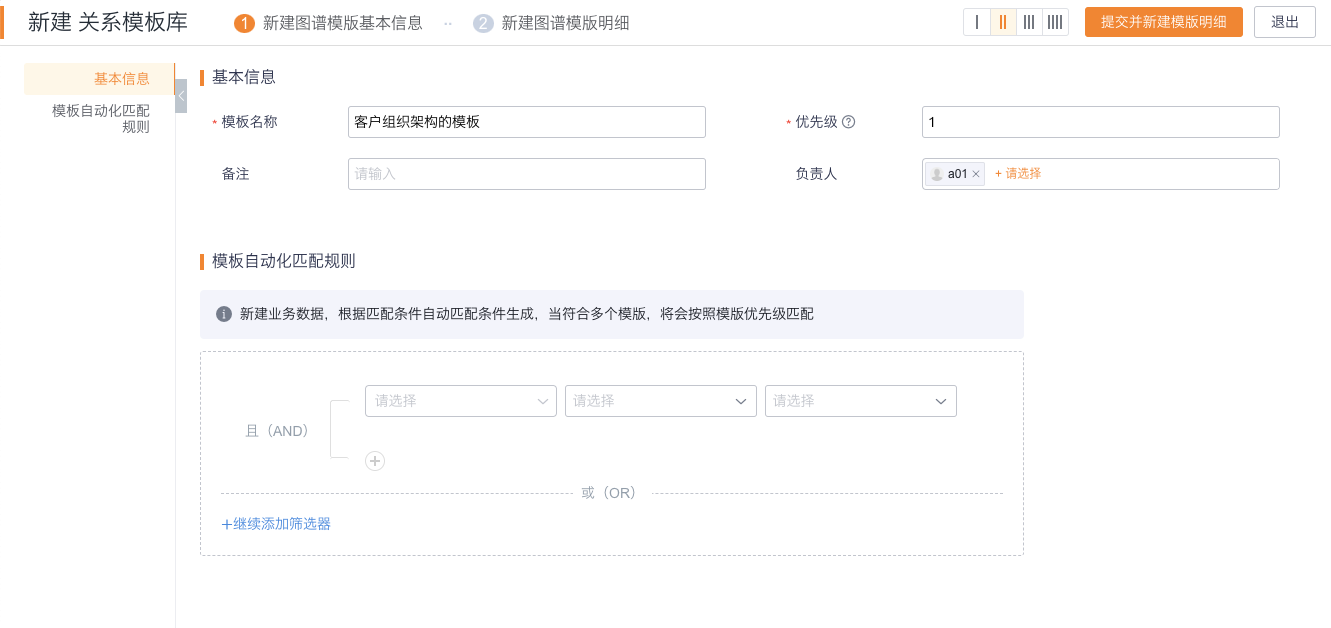Remove a01 tag from 负责人

(x=976, y=174)
